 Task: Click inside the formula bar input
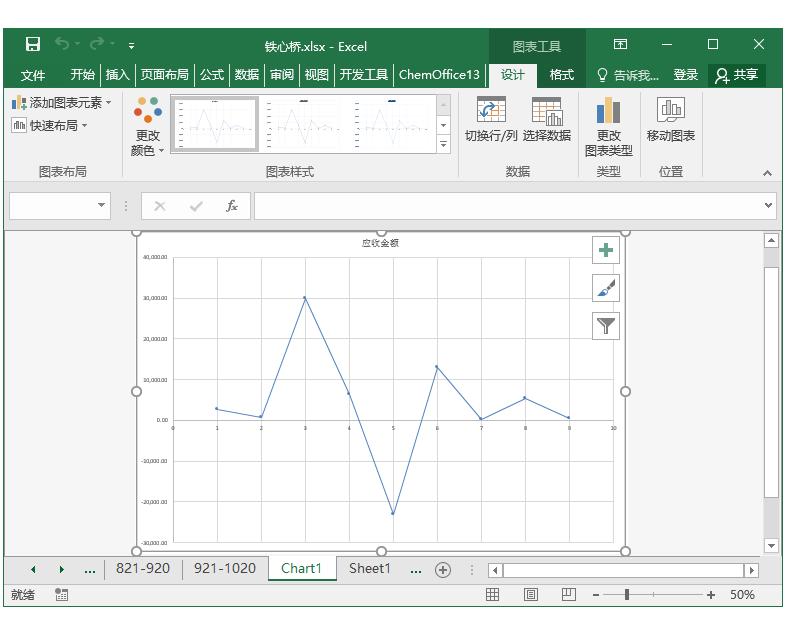pos(507,205)
